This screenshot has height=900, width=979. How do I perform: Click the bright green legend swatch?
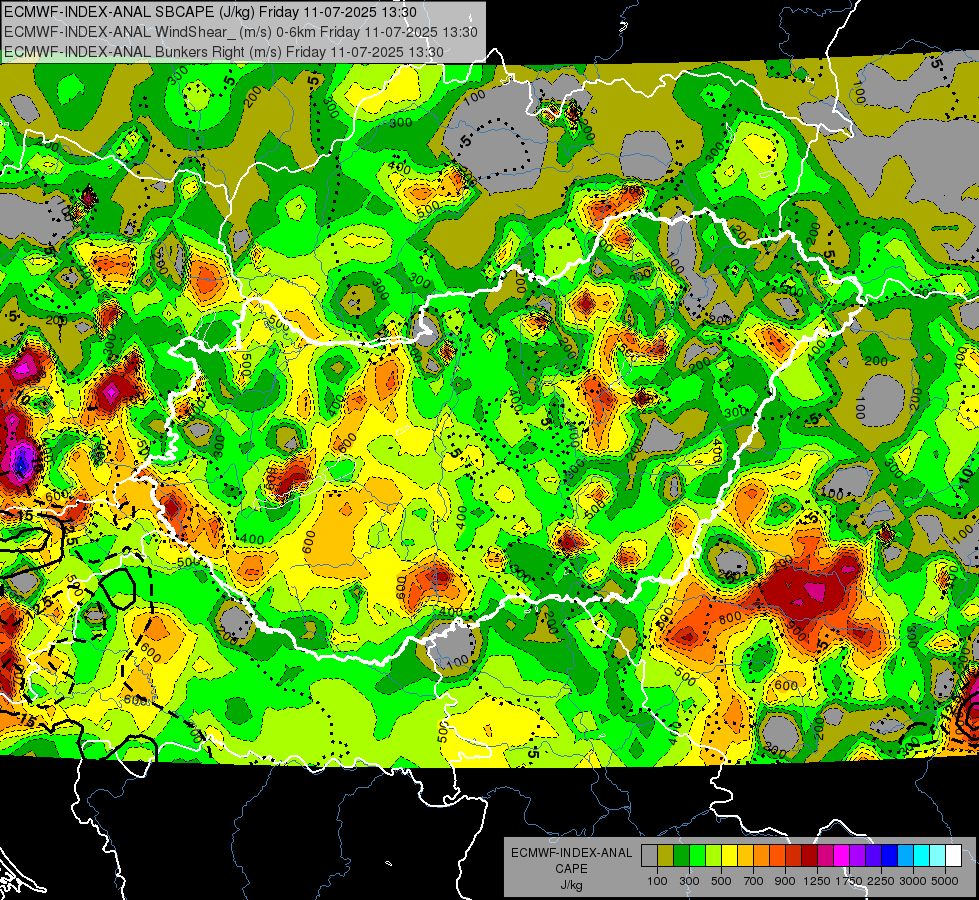[697, 856]
